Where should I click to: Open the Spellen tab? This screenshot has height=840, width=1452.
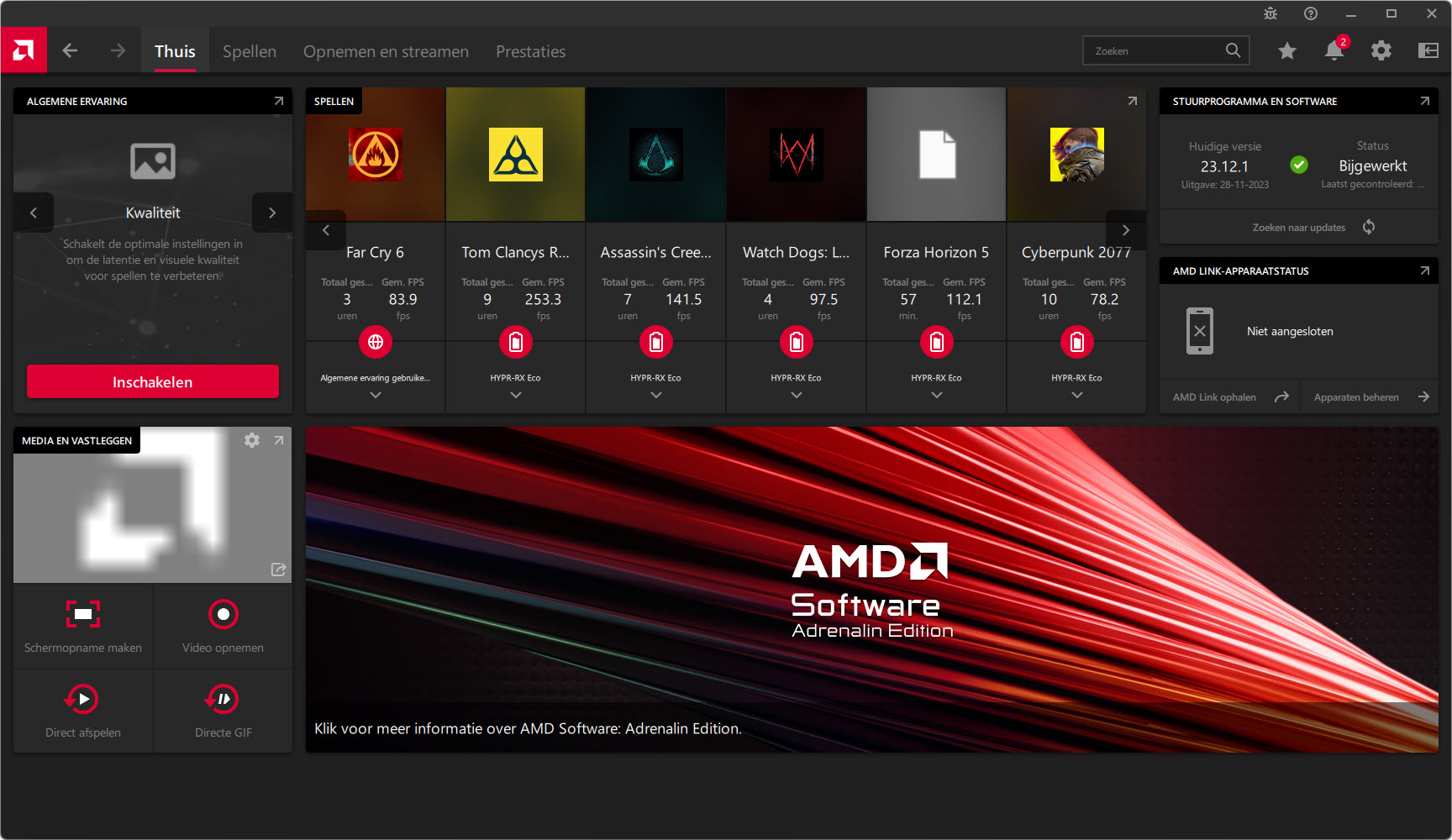point(250,51)
